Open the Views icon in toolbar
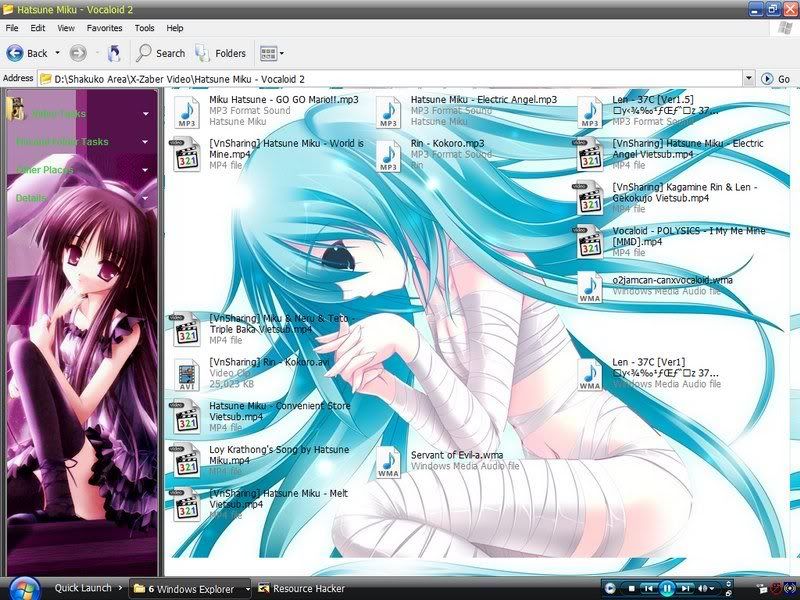This screenshot has width=800, height=600. click(268, 53)
